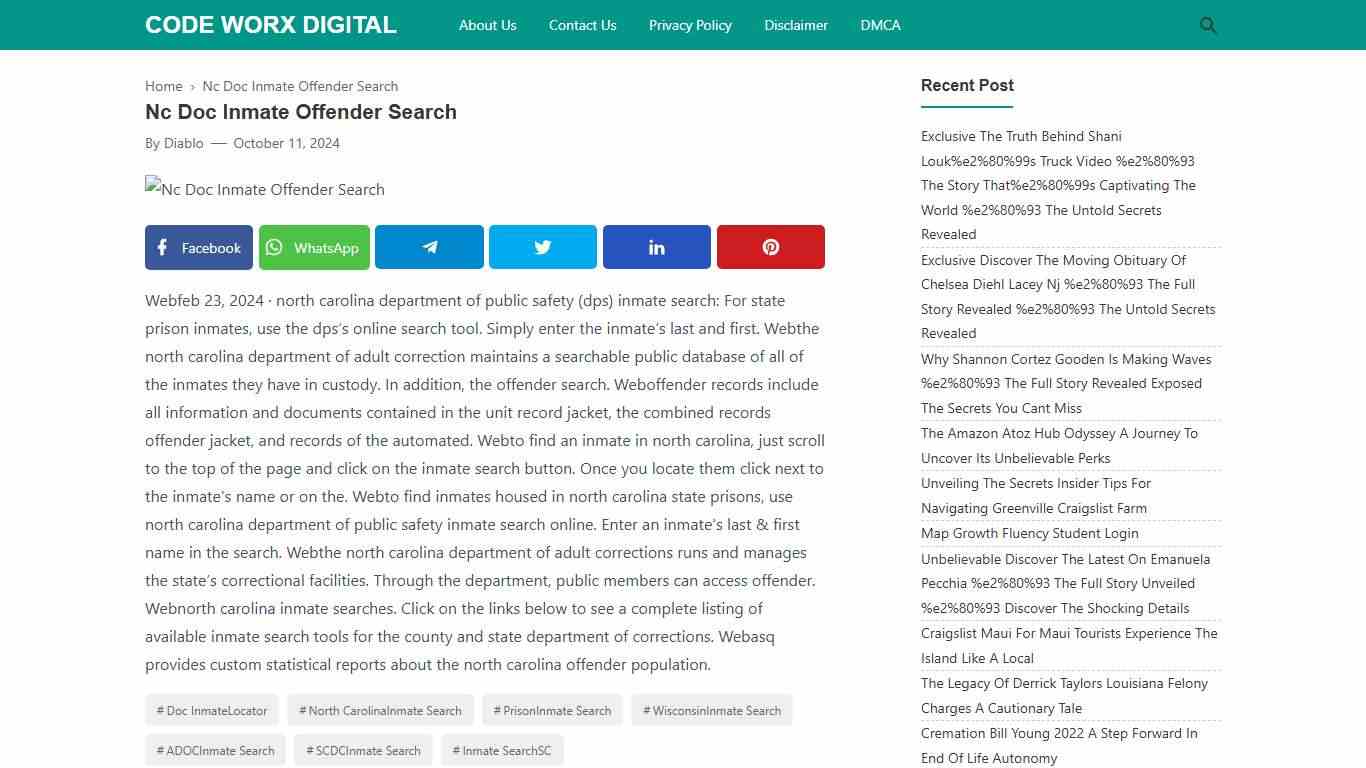Screen dimensions: 1366x768
Task: Share the article on Telegram
Action: point(429,247)
